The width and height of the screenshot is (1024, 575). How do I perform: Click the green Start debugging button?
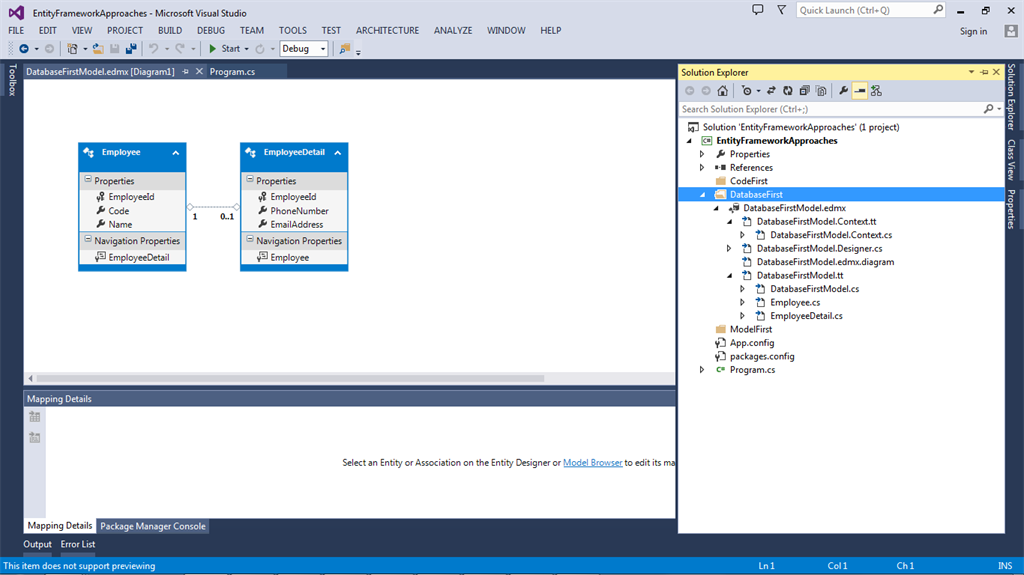[212, 49]
